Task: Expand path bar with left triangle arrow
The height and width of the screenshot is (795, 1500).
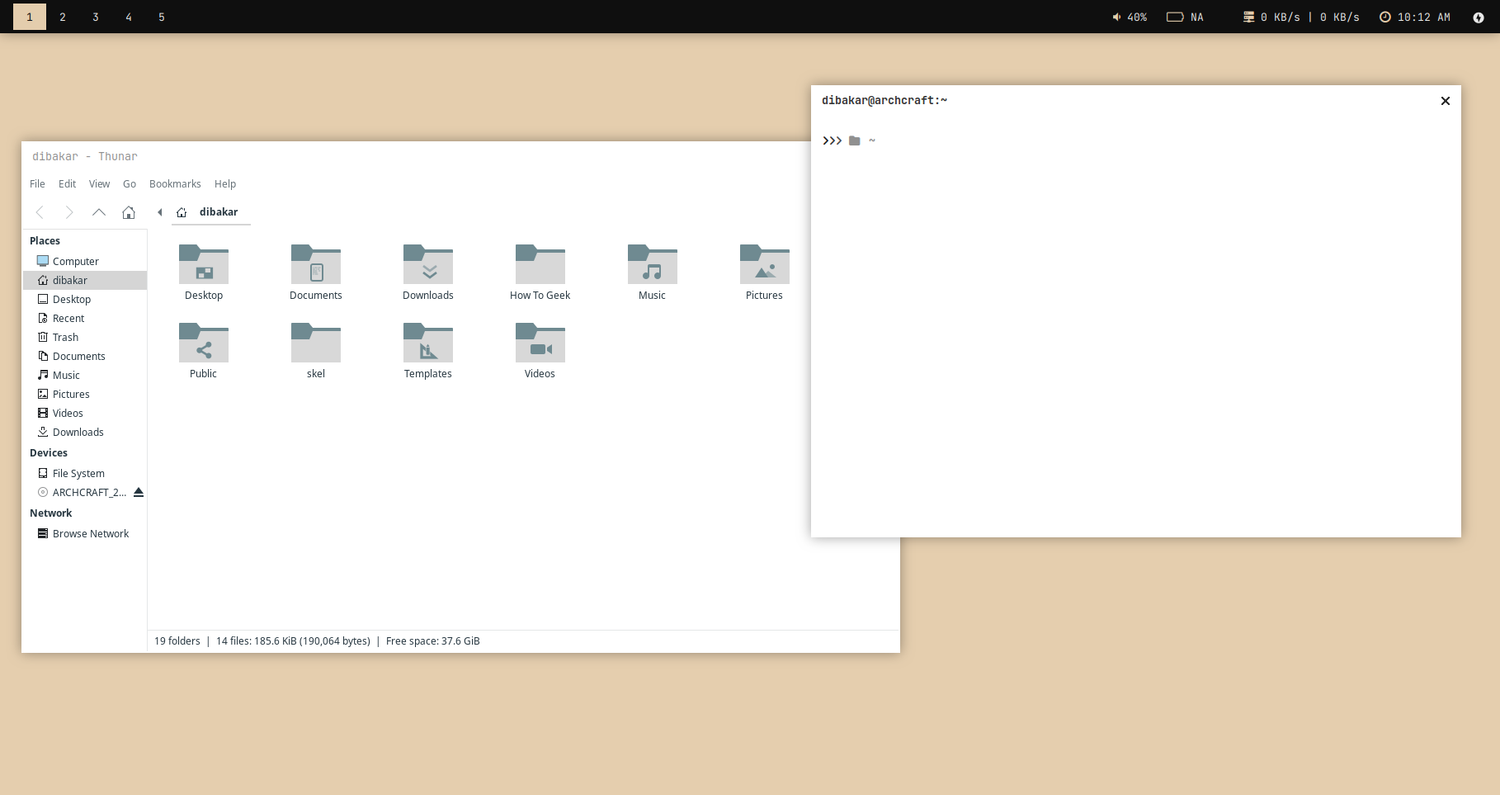Action: point(160,212)
